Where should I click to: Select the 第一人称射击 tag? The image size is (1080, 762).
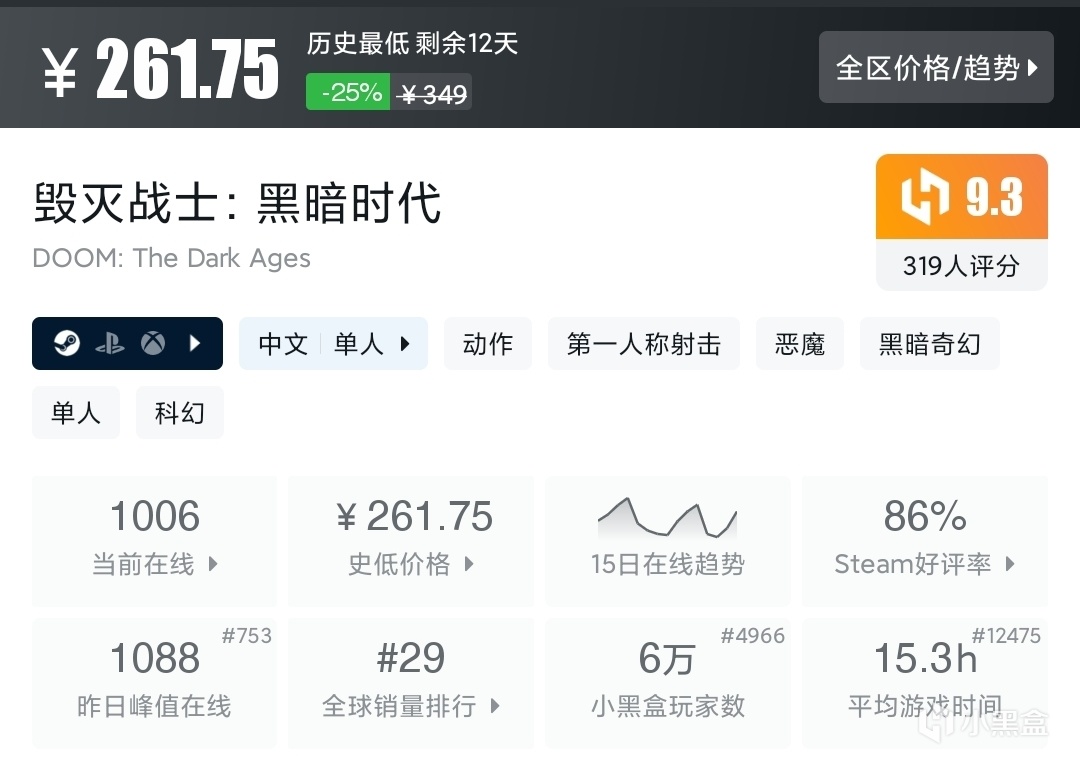(x=643, y=344)
